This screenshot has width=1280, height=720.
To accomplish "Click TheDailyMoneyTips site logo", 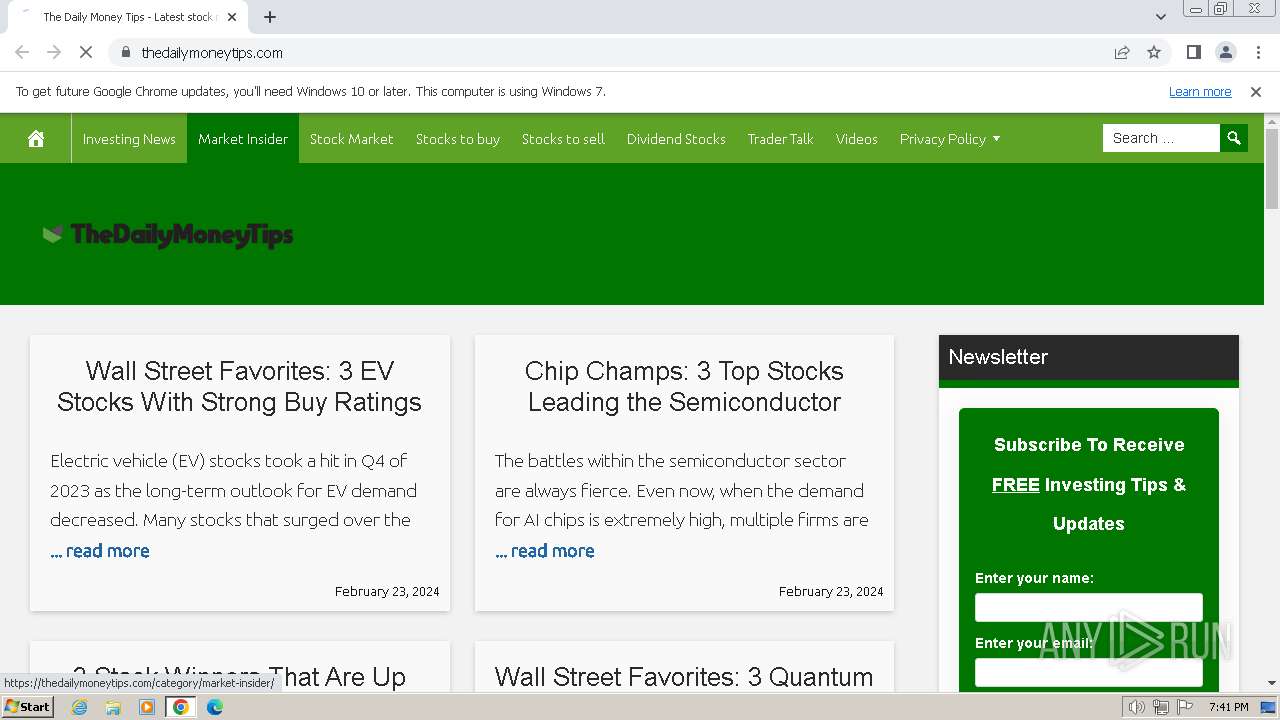I will [168, 235].
